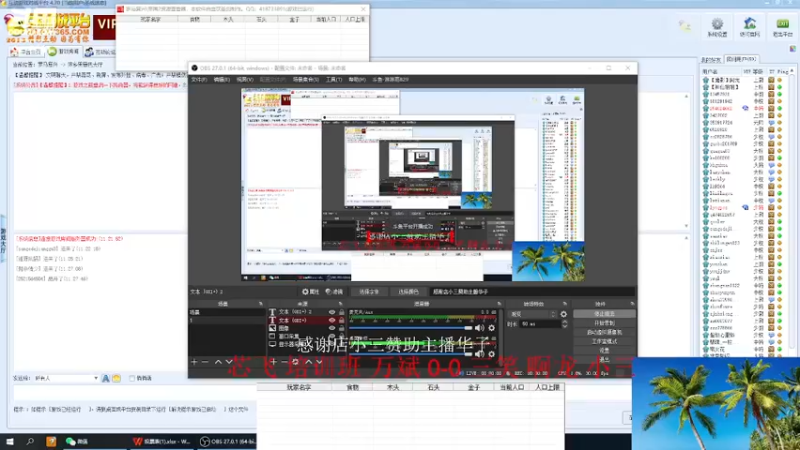Move scene up with arrow icon
Viewport: 800px width, 450px height.
point(218,362)
